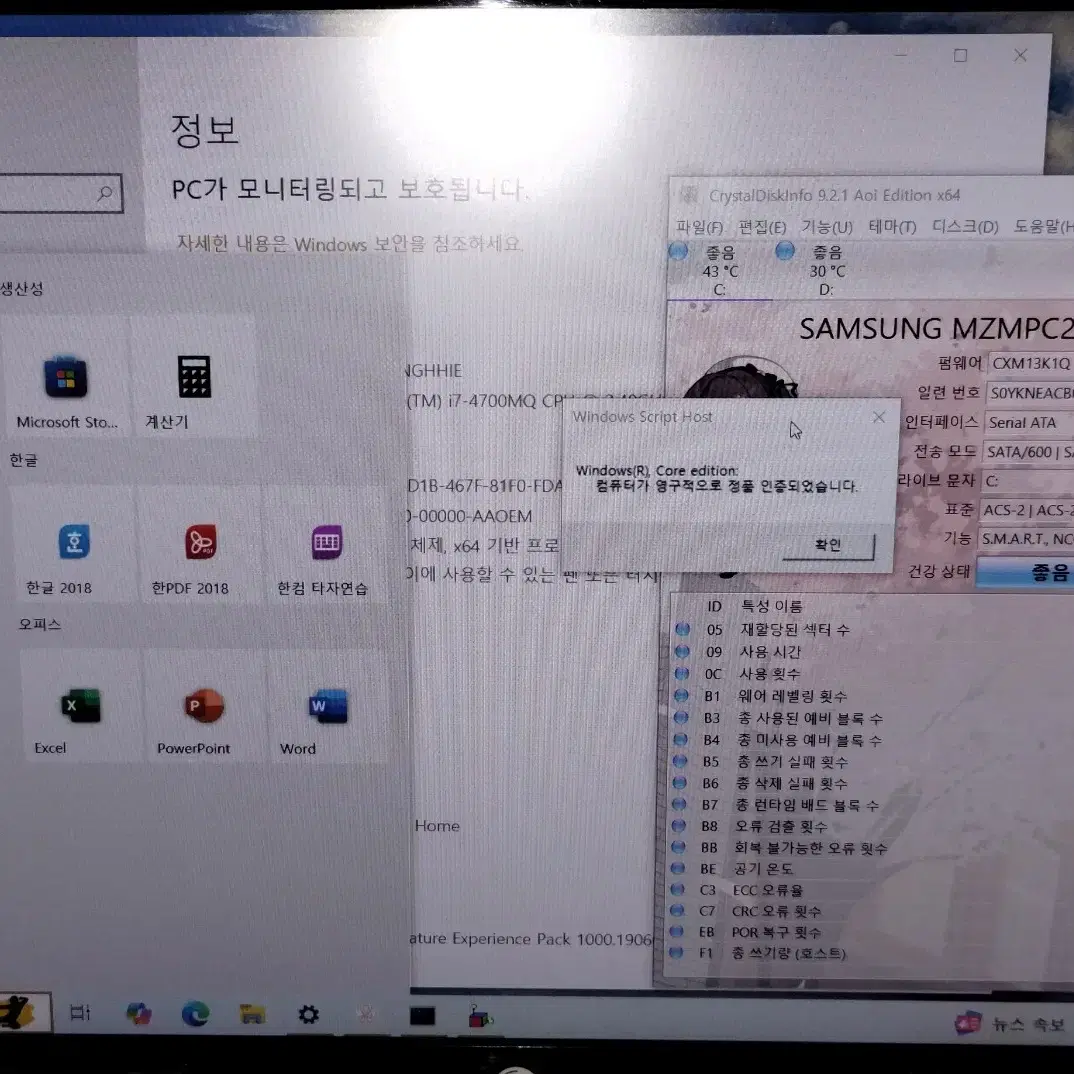This screenshot has height=1074, width=1074.
Task: Open Task View on the taskbar
Action: pyautogui.click(x=80, y=1012)
